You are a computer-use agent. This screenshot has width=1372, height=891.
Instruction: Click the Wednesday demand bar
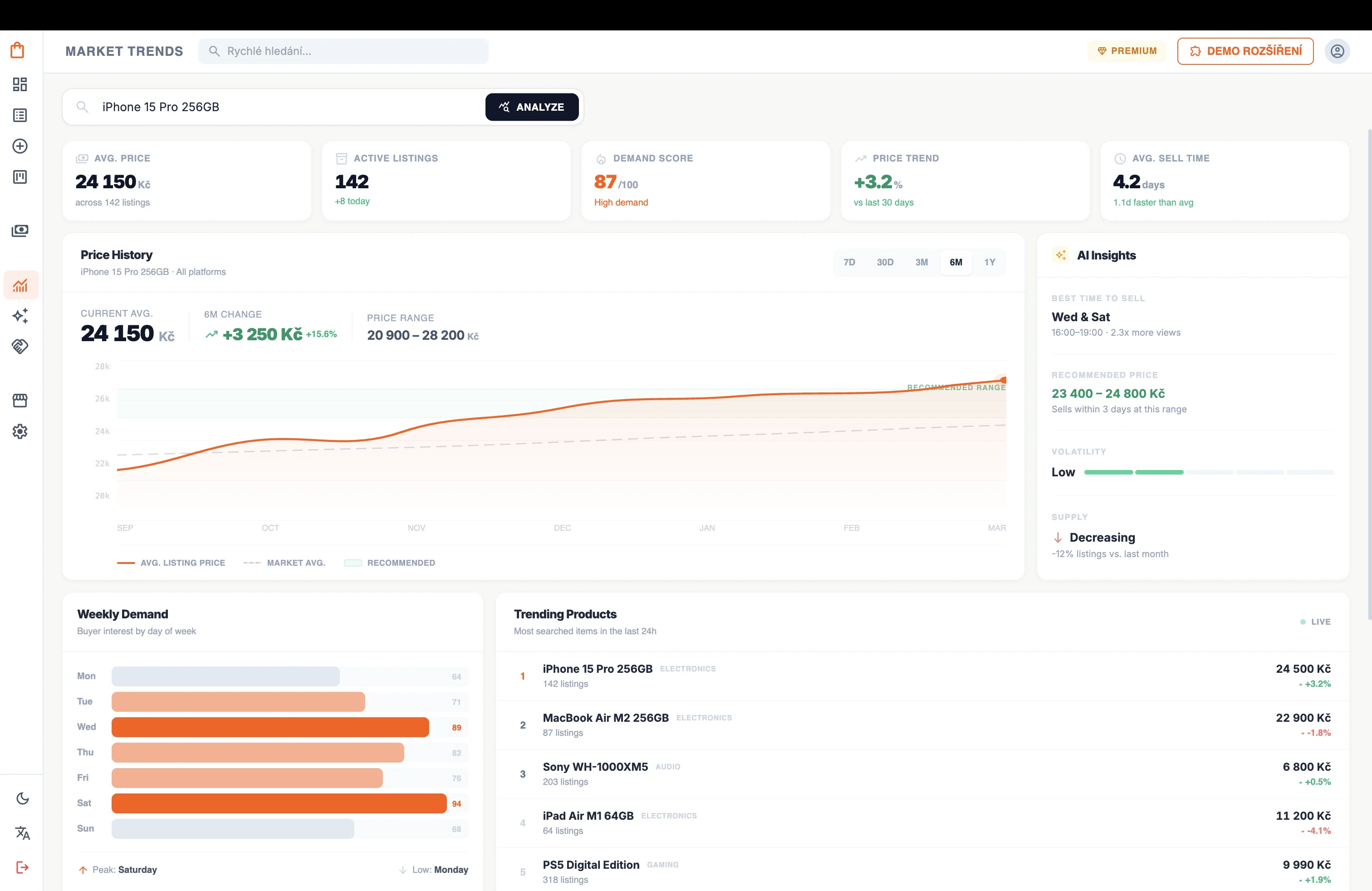[270, 727]
